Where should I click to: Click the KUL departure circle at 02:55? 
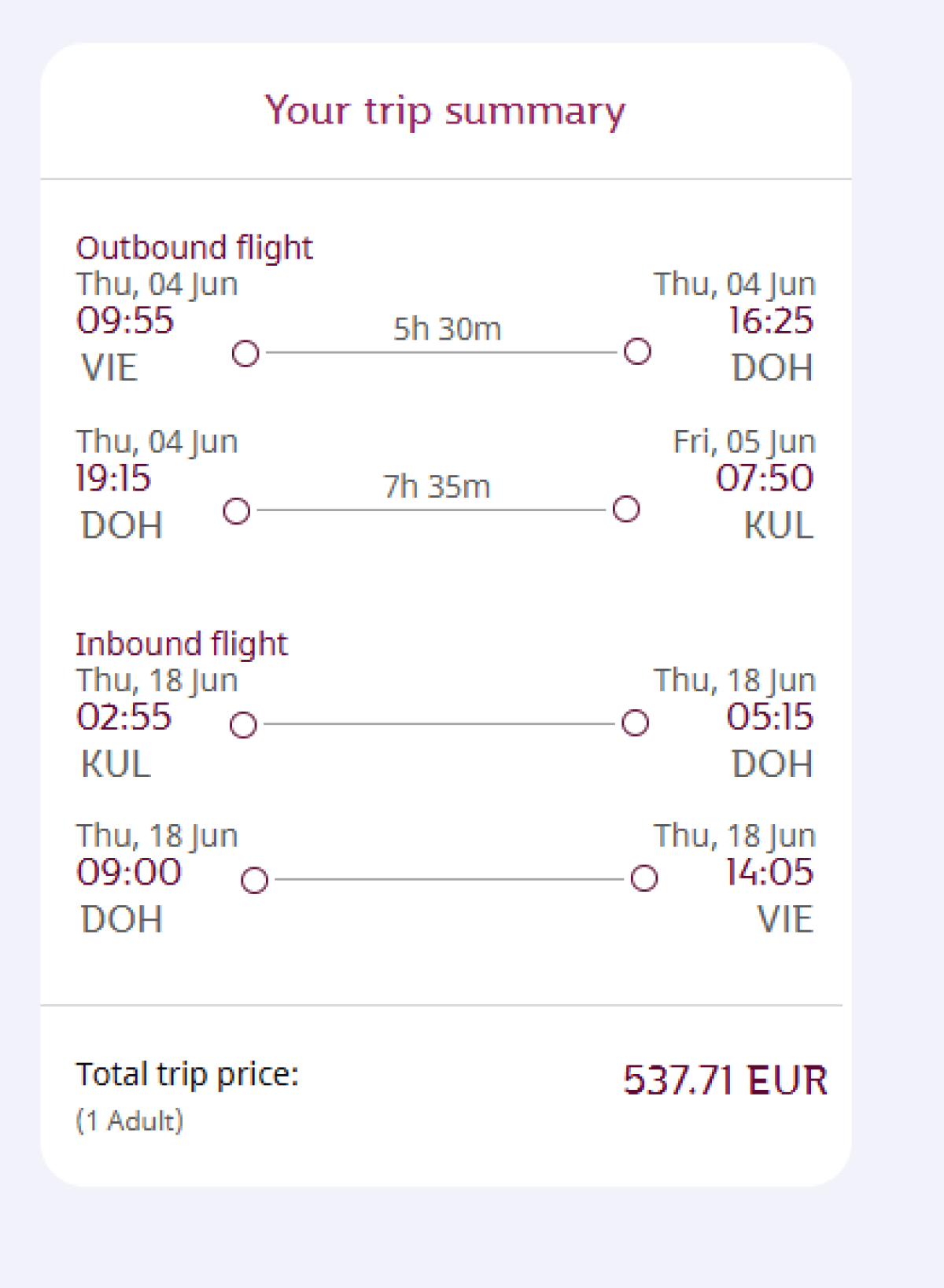point(243,724)
